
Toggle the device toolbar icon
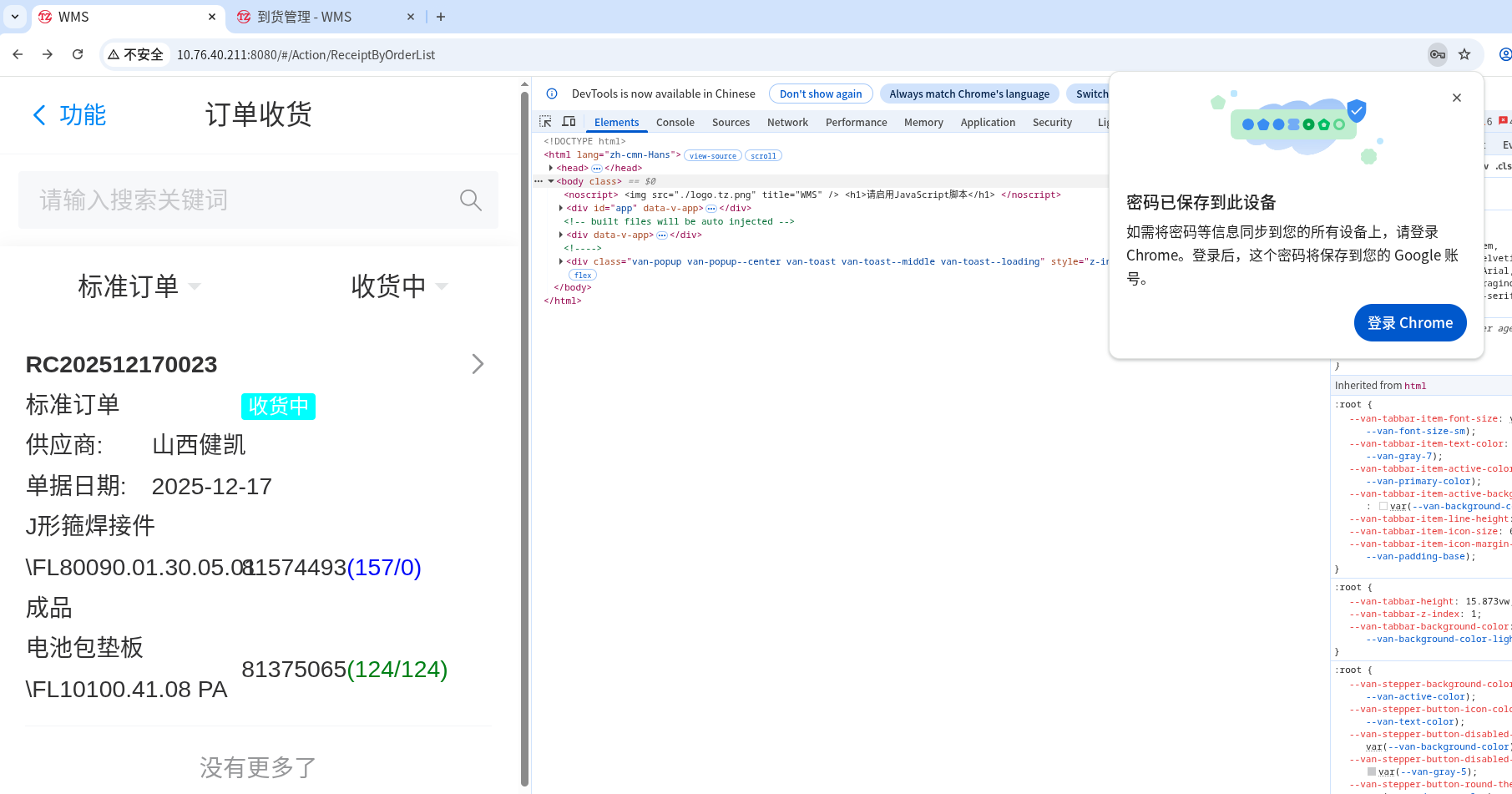(x=569, y=122)
